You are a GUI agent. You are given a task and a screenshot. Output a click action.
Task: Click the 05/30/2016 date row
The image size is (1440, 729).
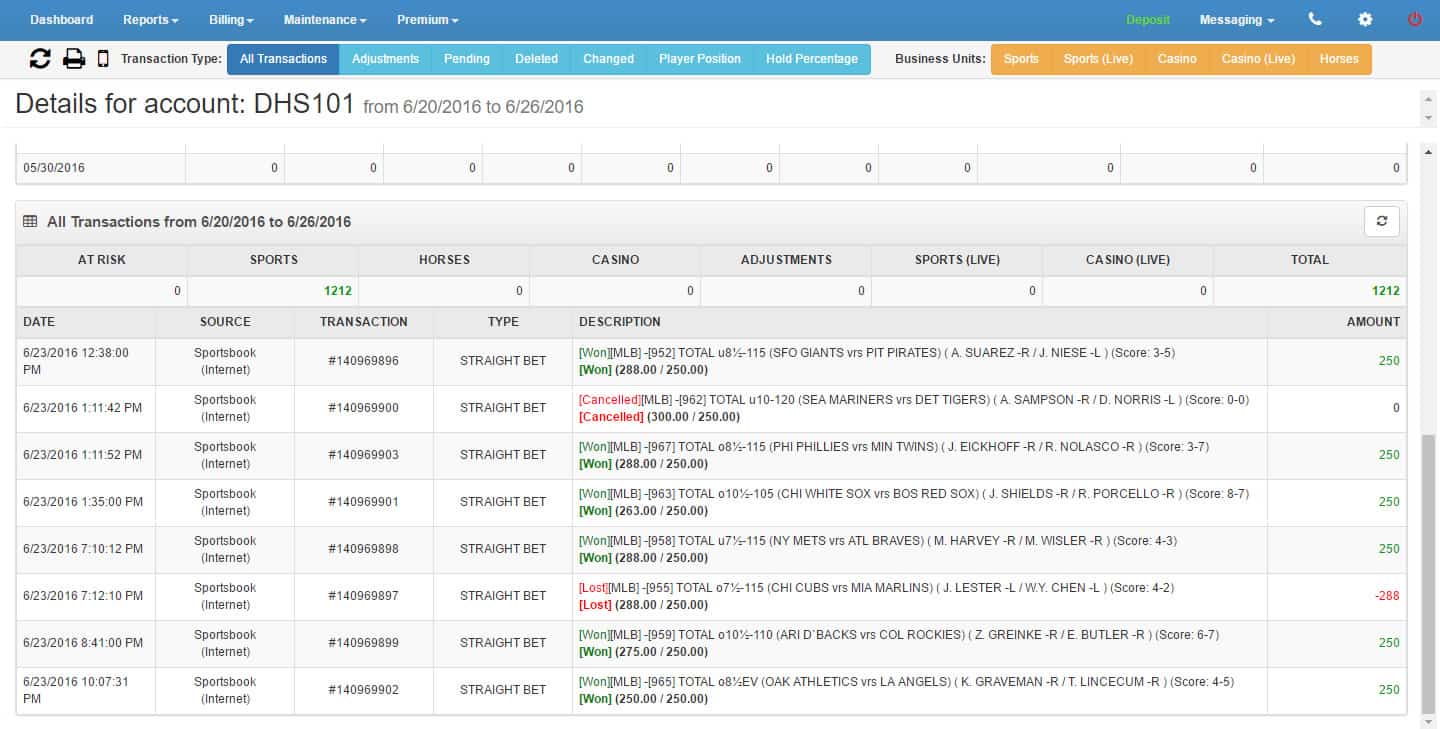click(x=711, y=168)
